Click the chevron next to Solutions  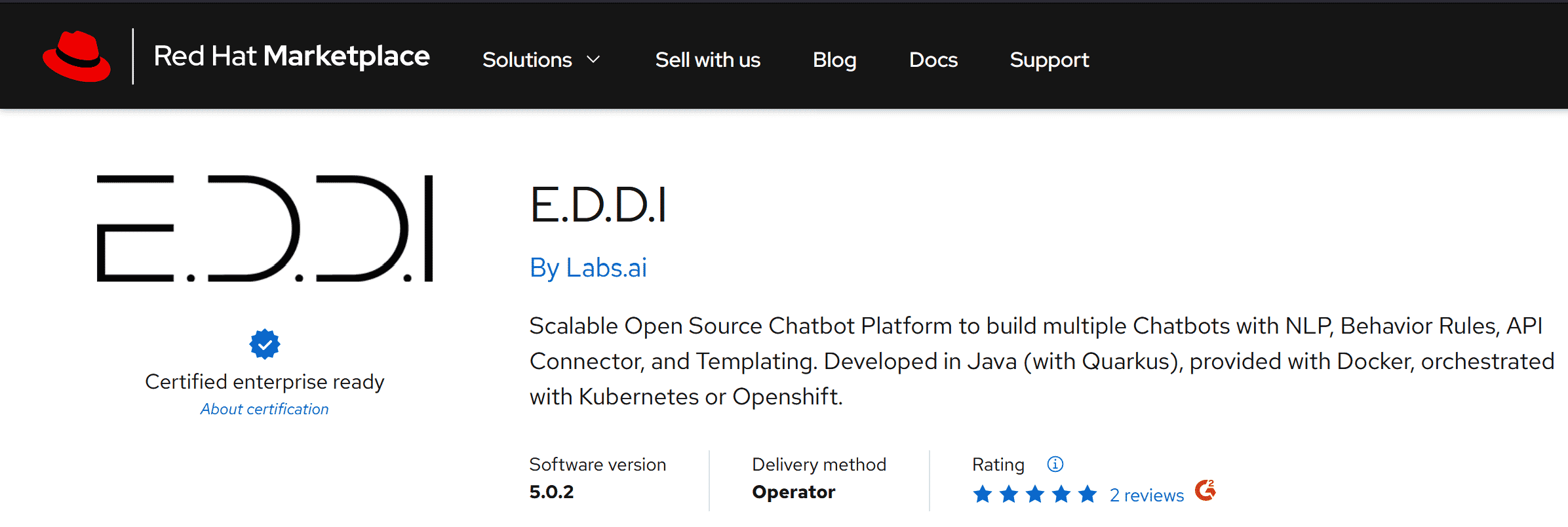[593, 60]
